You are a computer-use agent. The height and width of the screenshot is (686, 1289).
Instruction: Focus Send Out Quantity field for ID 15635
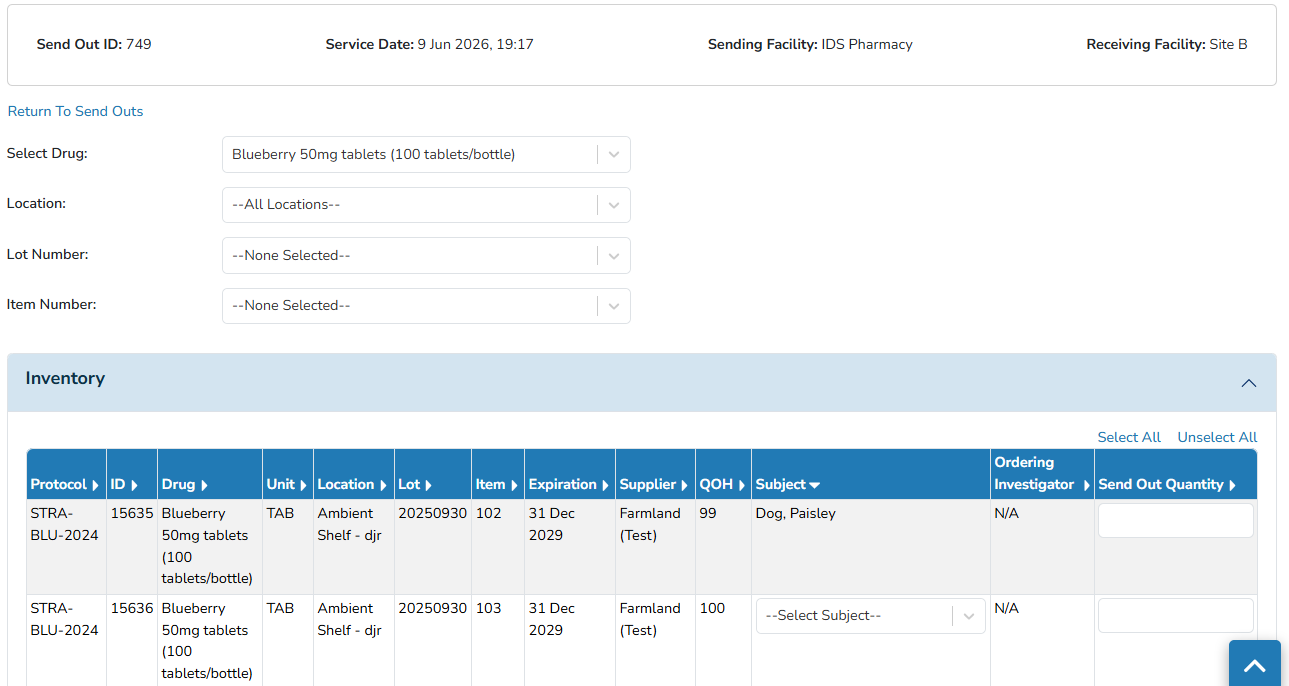pos(1175,521)
